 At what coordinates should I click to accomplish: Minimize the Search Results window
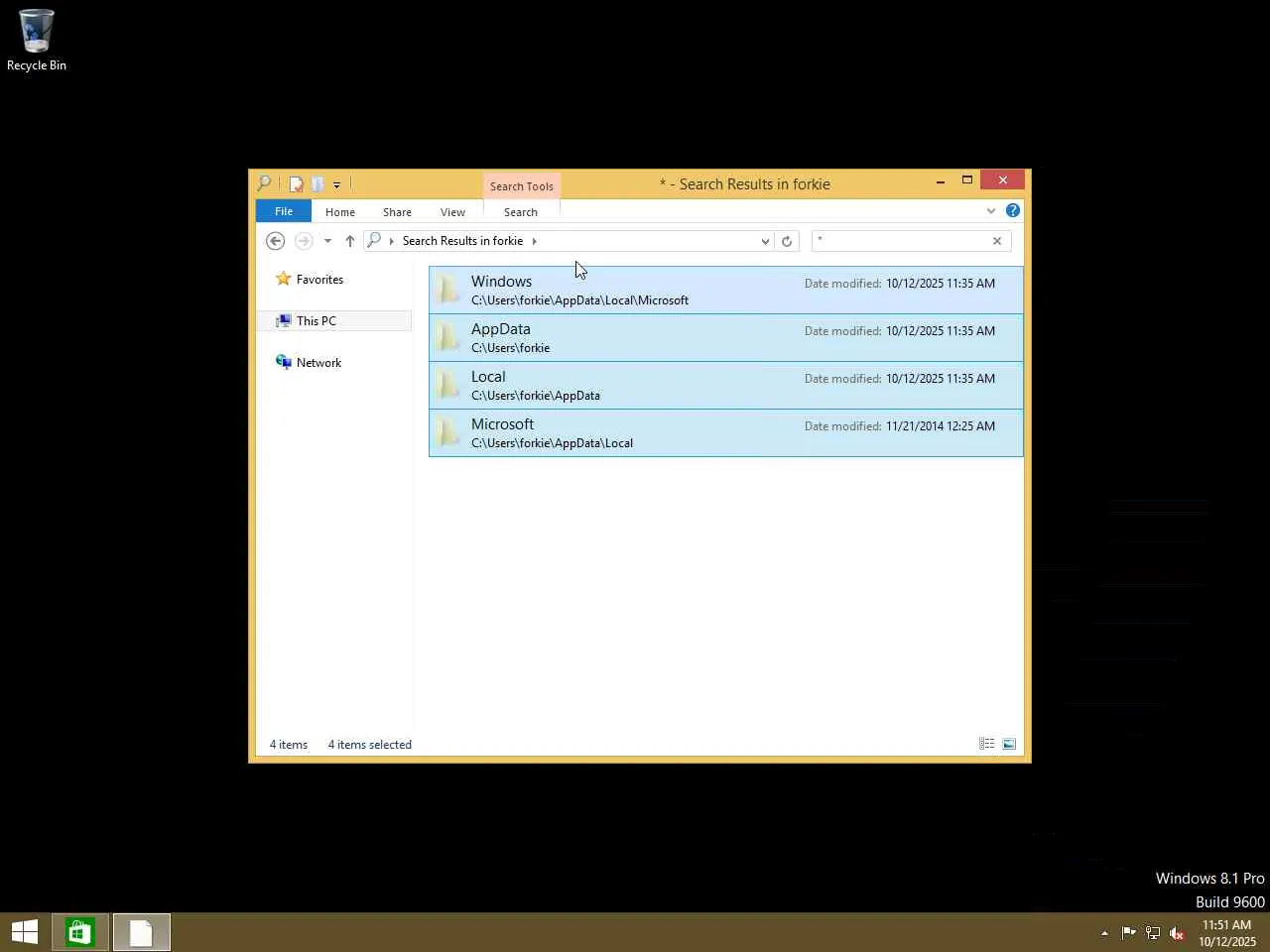(x=941, y=180)
